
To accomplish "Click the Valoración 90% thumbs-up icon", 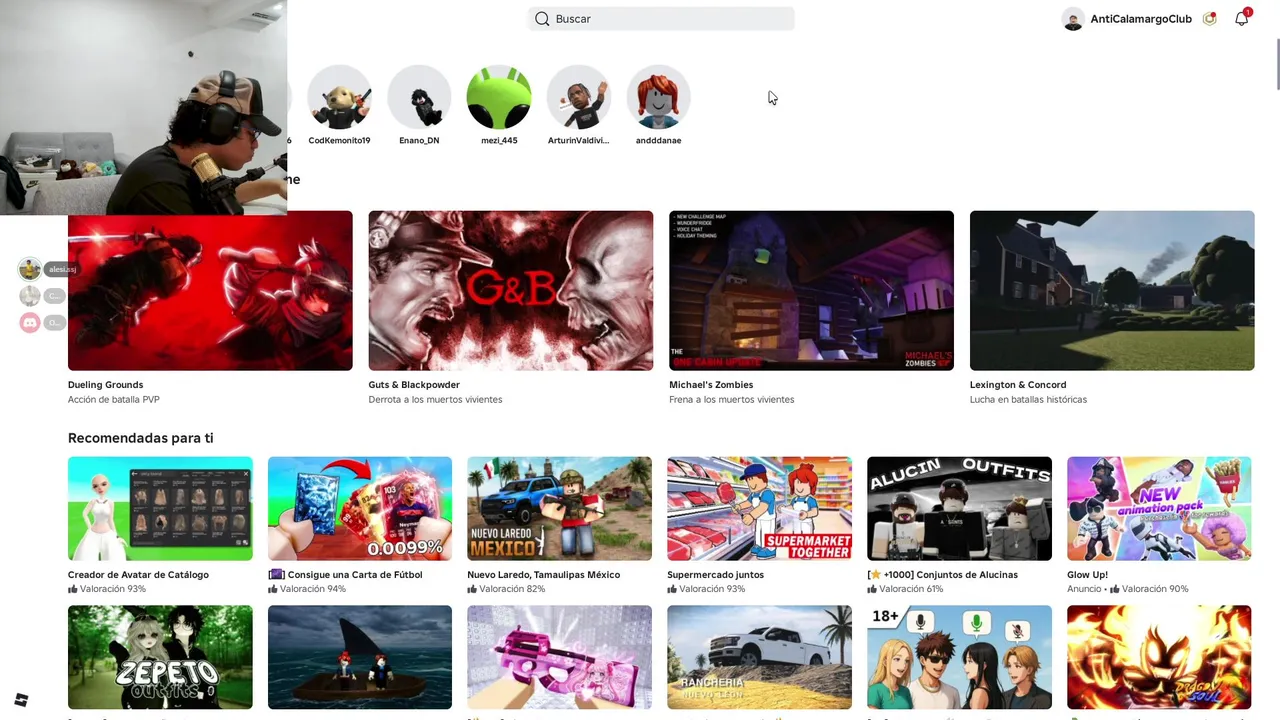I will (x=1115, y=589).
